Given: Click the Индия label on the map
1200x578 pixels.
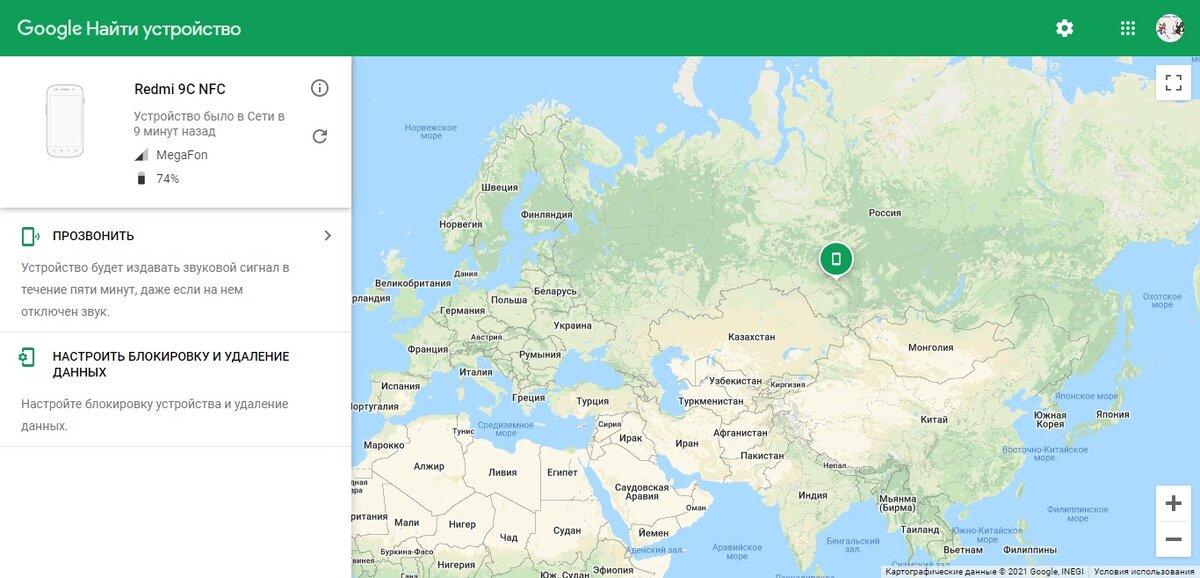Looking at the screenshot, I should point(813,495).
